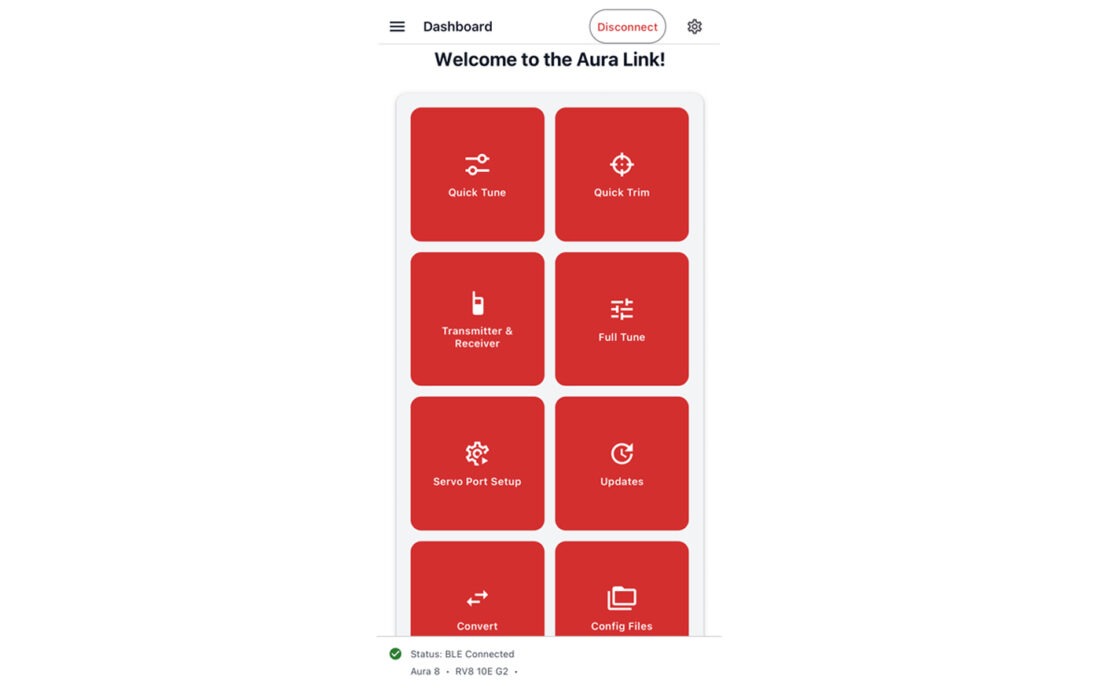Screen dimensions: 1100x690
Task: Click the Aura 8 device label
Action: pos(425,671)
